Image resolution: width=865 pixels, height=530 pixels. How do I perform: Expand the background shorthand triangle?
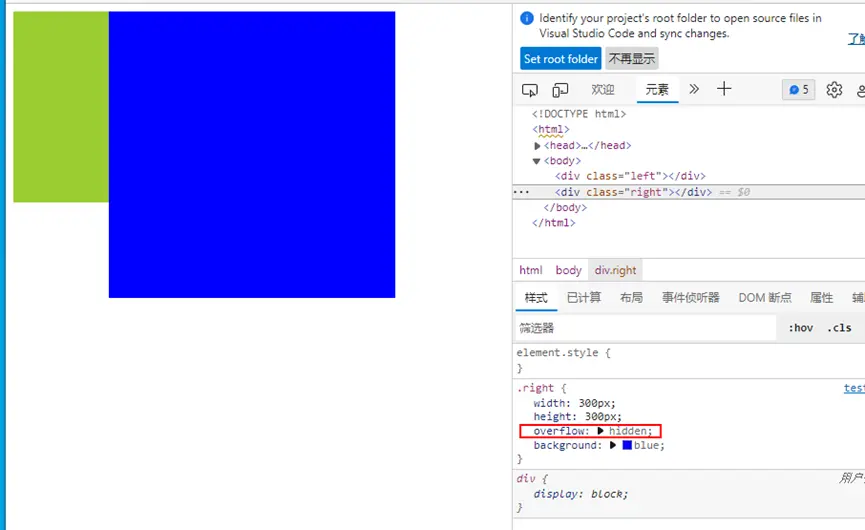click(612, 445)
